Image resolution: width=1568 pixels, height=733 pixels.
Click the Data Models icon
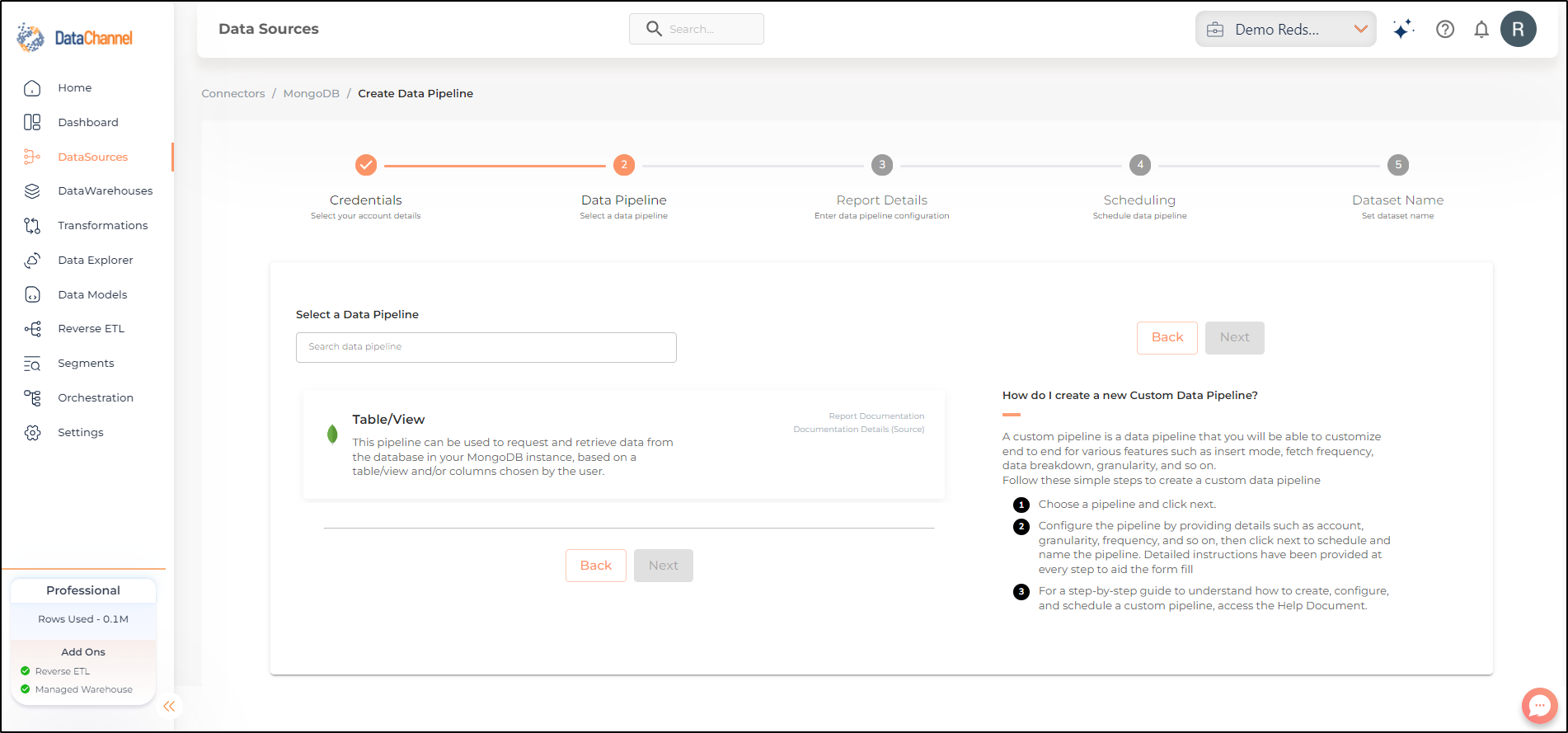pos(32,294)
